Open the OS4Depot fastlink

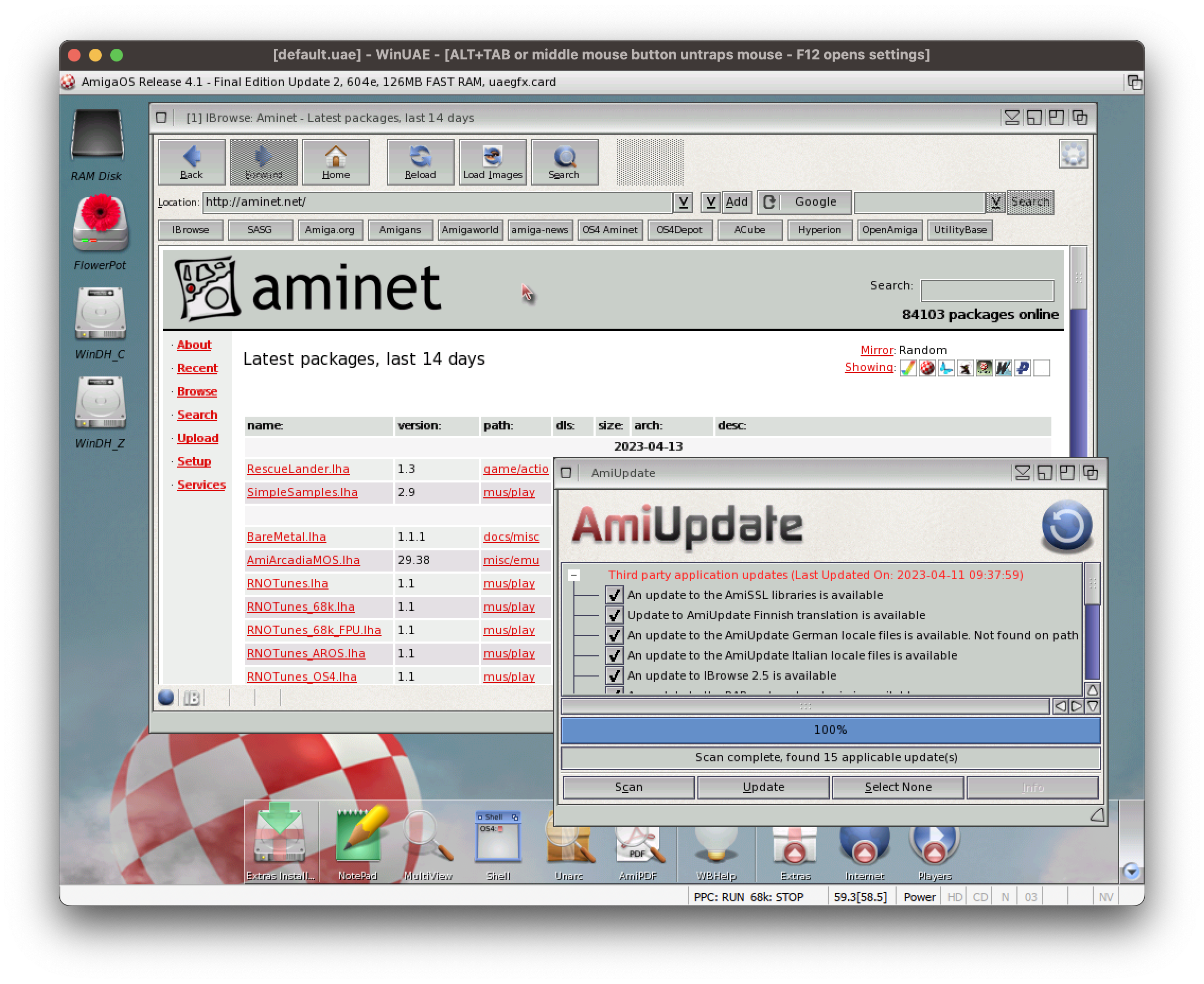click(x=679, y=230)
